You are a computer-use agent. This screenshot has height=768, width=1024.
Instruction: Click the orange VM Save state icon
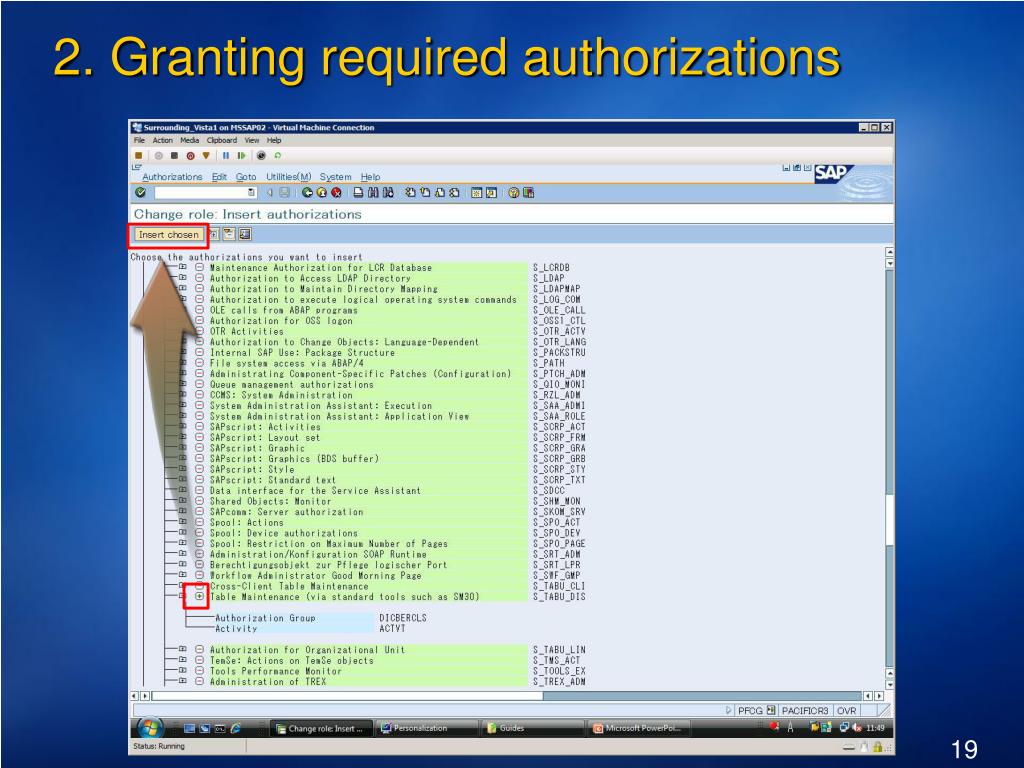(x=206, y=156)
